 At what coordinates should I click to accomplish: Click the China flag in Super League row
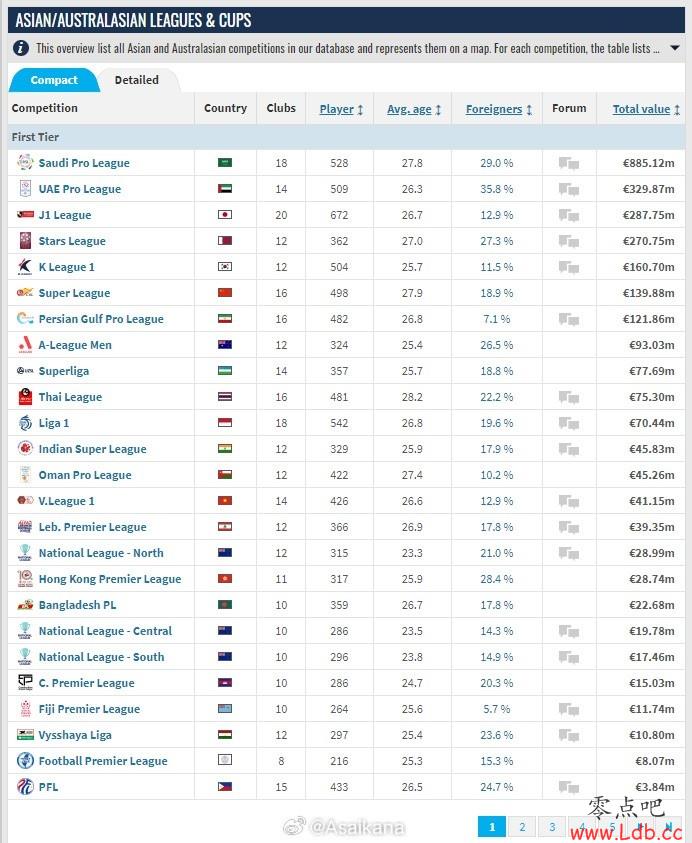(225, 292)
